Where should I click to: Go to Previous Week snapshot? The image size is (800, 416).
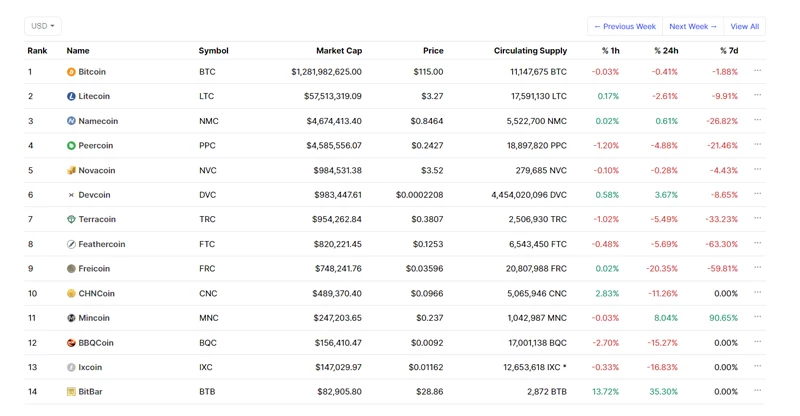[625, 26]
